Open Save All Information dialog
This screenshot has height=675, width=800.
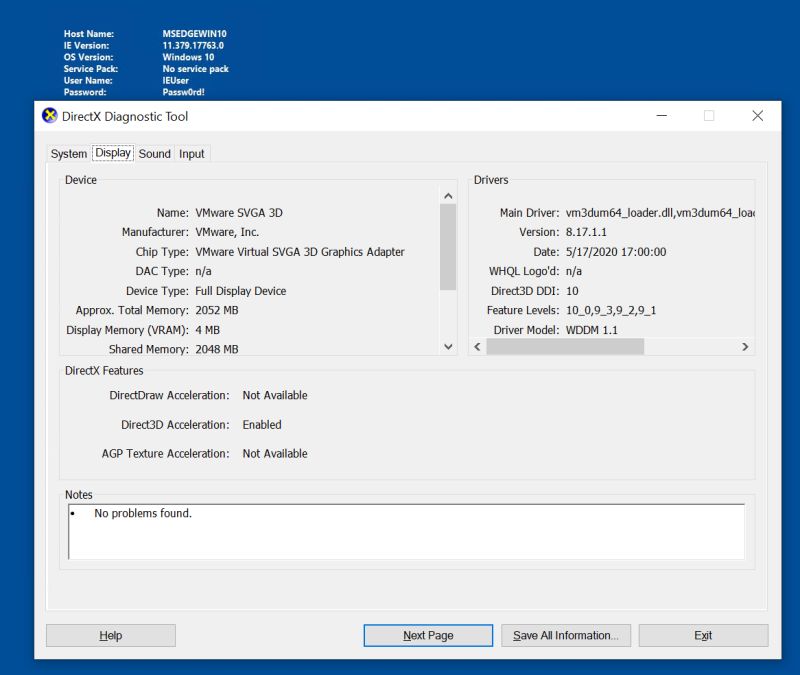point(566,635)
